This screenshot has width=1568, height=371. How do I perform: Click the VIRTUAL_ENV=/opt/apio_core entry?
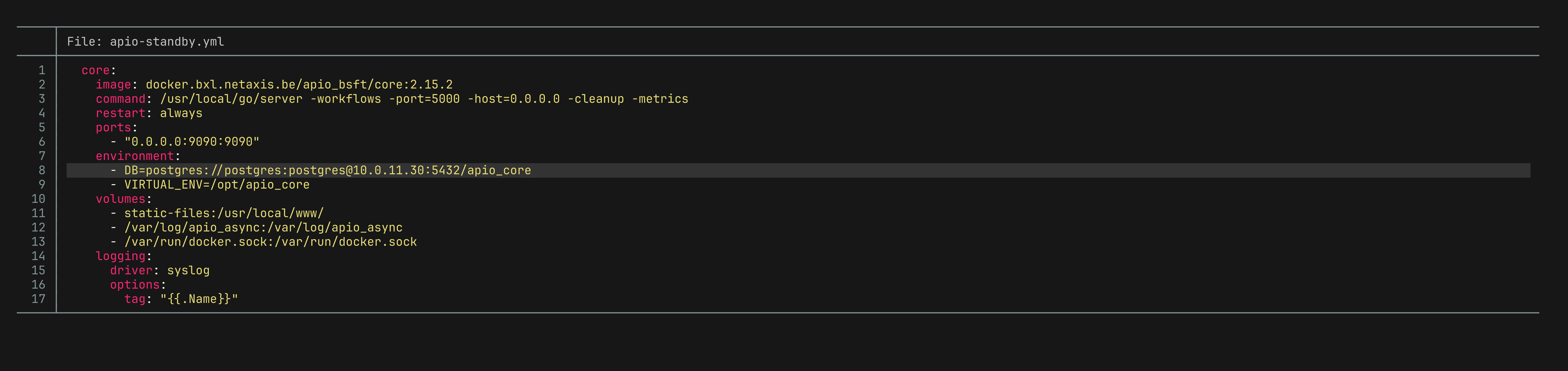click(x=217, y=185)
